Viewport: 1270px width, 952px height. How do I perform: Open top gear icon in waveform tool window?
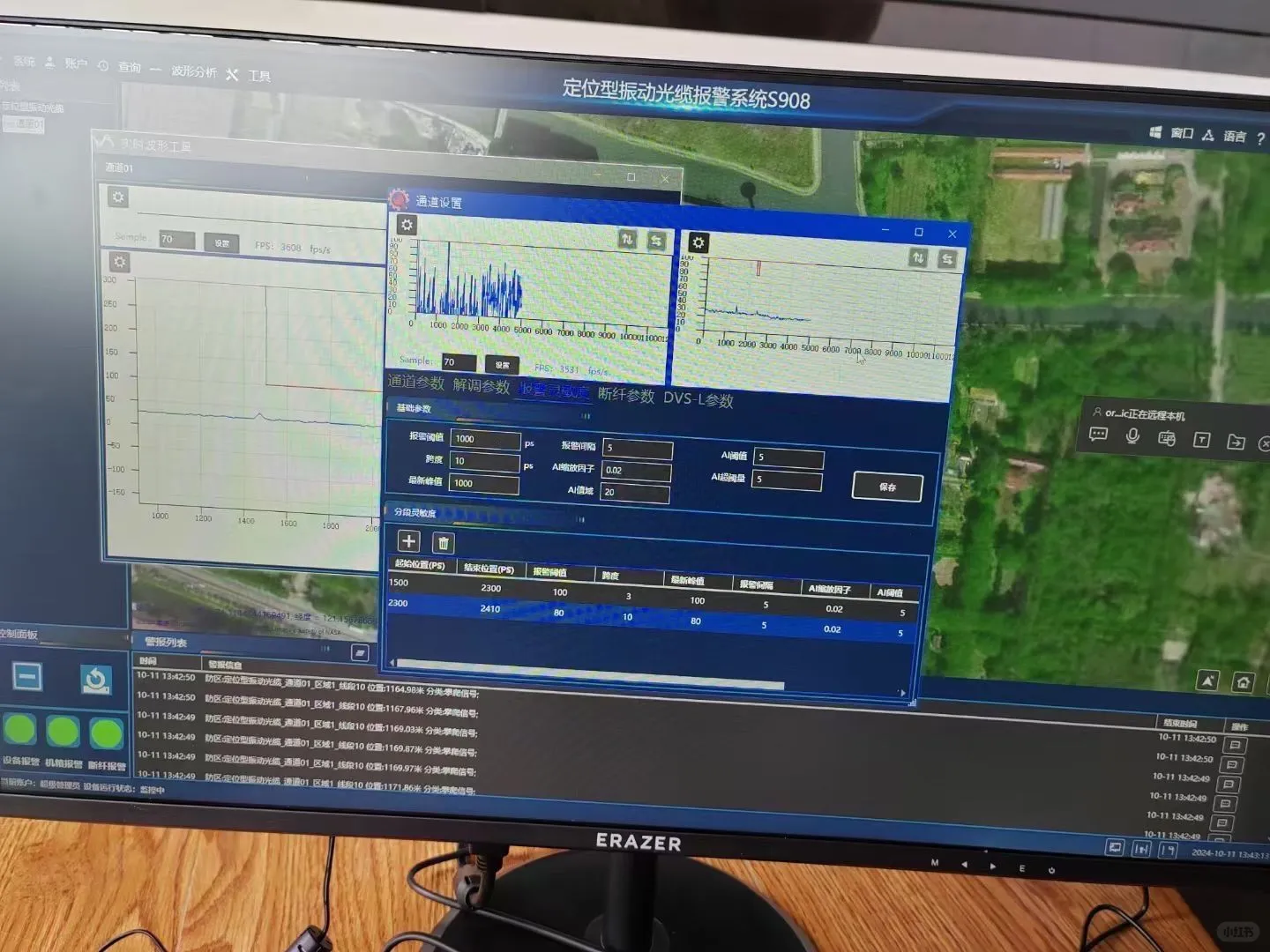pos(118,197)
